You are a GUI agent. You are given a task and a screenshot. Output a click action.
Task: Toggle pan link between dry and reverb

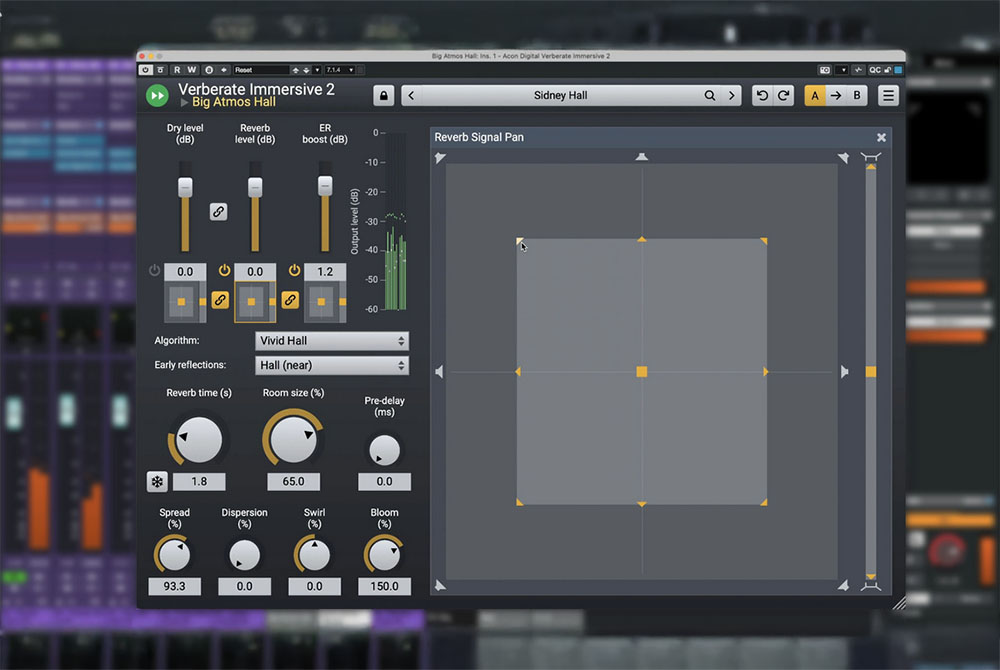point(220,300)
